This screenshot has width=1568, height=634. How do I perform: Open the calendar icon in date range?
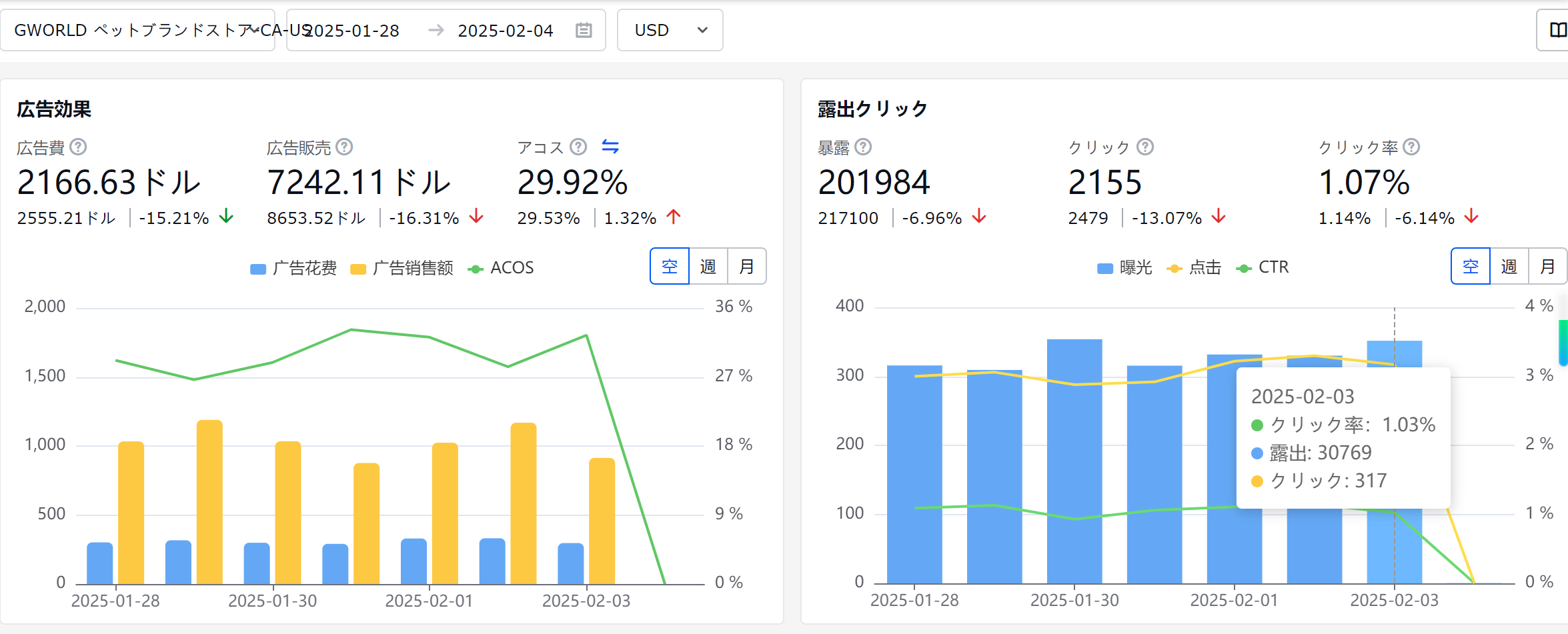click(x=584, y=30)
